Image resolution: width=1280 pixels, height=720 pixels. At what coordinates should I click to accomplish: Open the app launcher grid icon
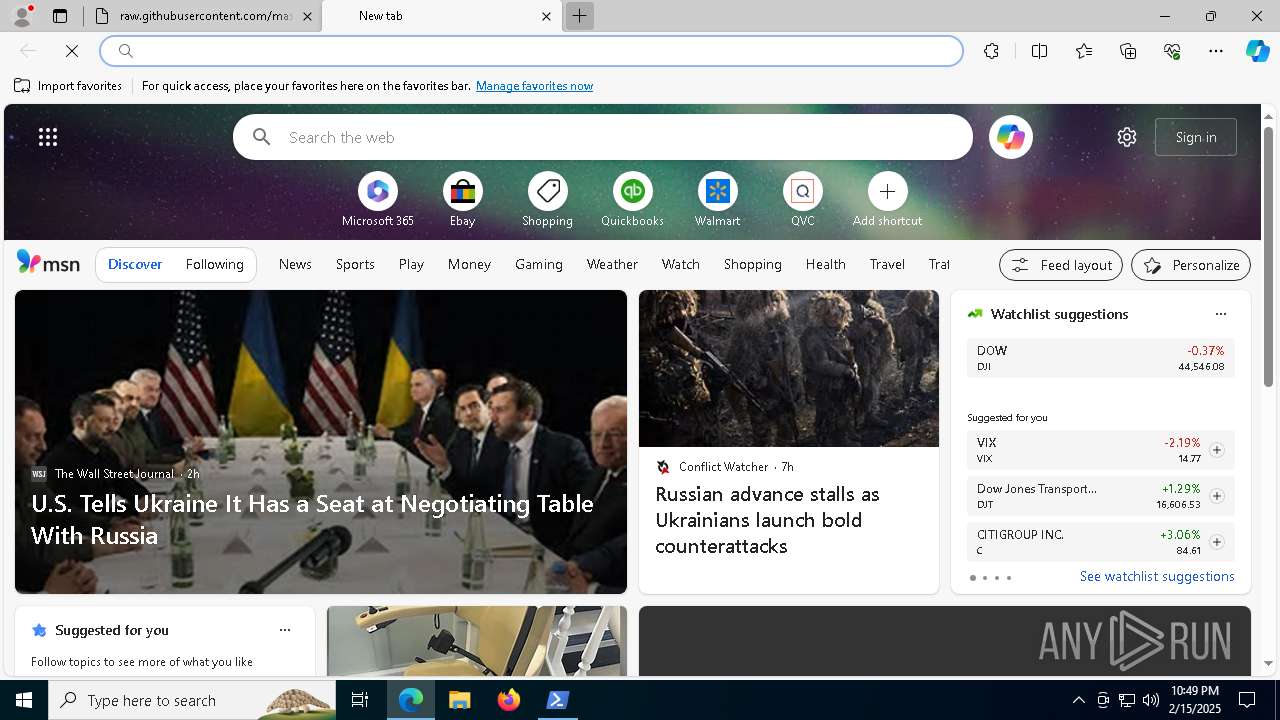coord(48,137)
